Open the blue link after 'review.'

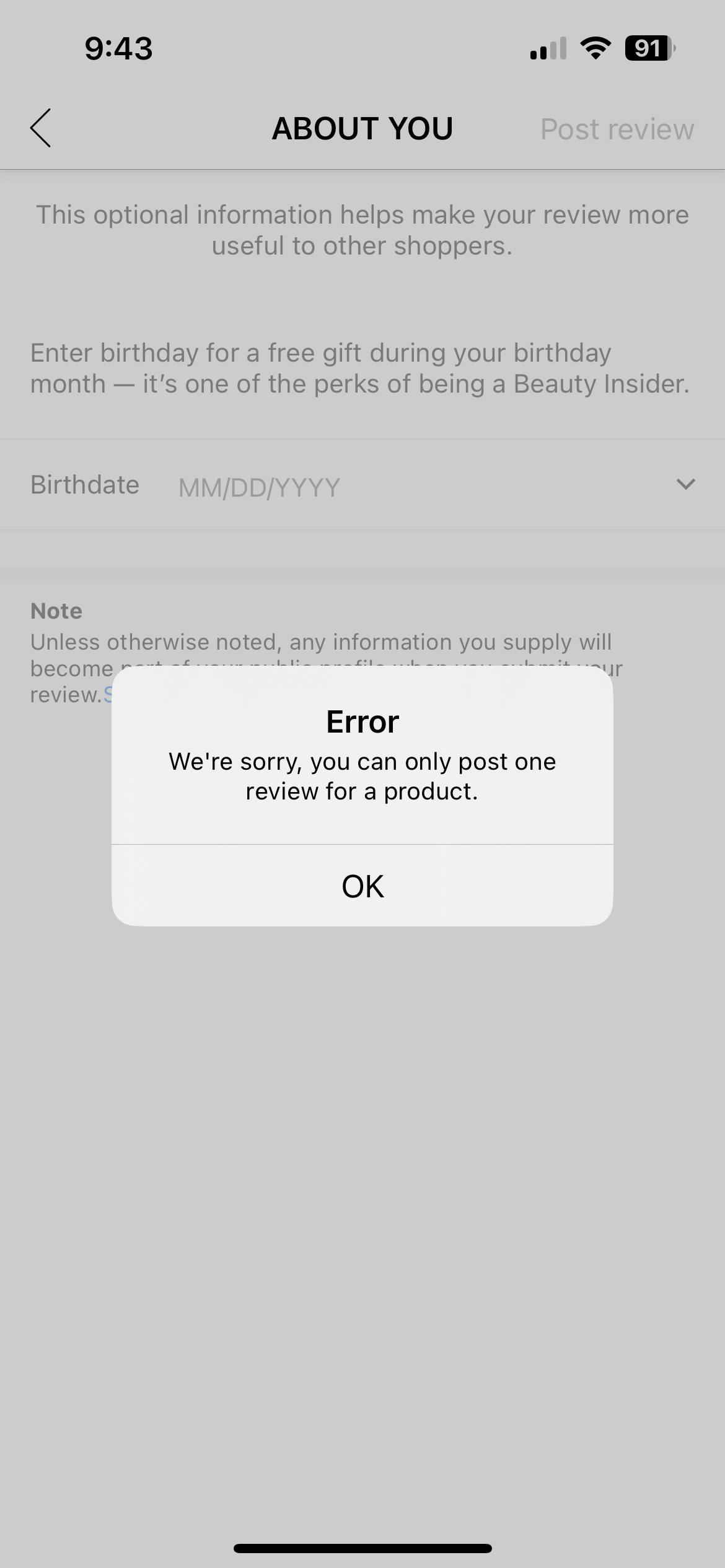(108, 694)
